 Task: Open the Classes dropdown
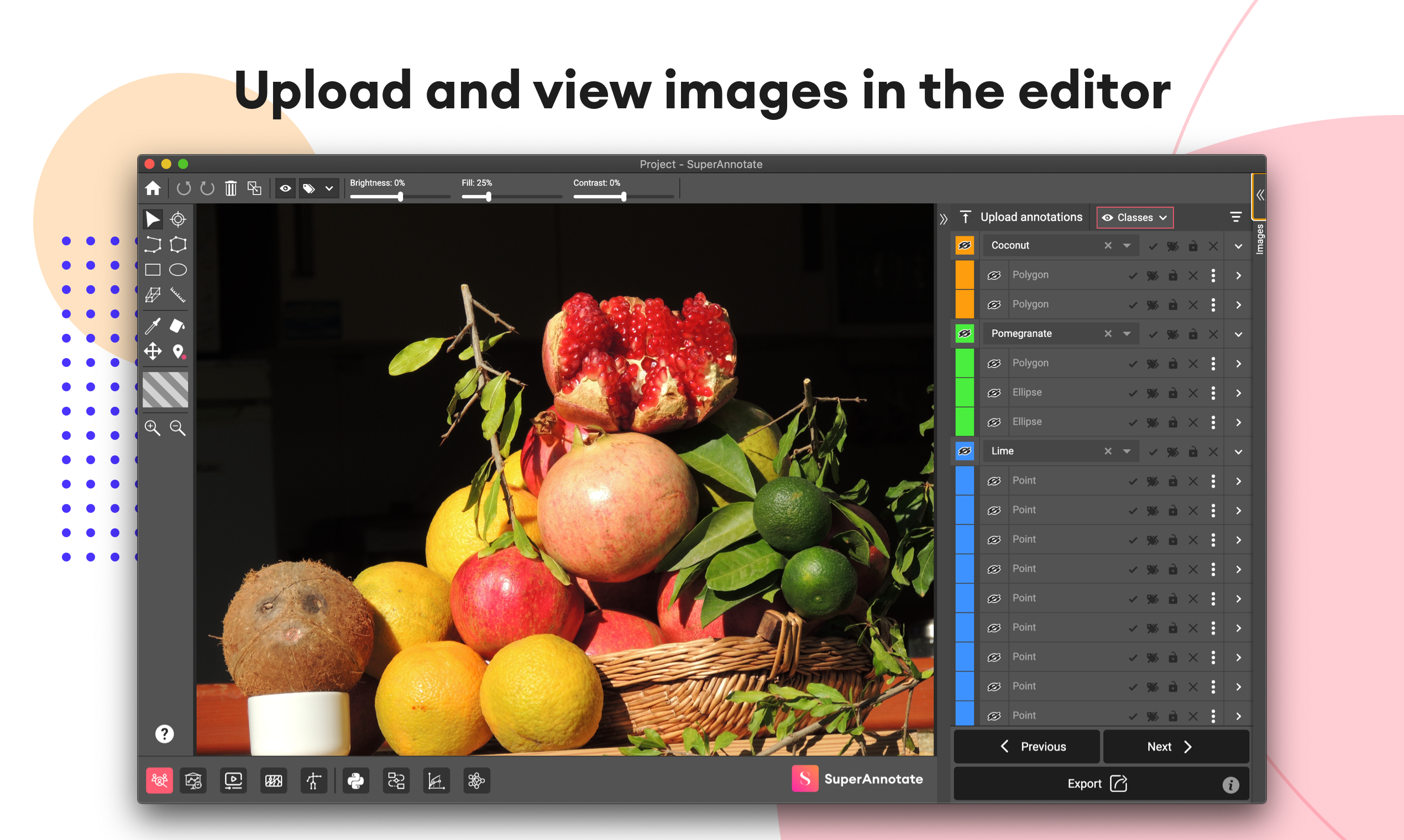point(1134,217)
